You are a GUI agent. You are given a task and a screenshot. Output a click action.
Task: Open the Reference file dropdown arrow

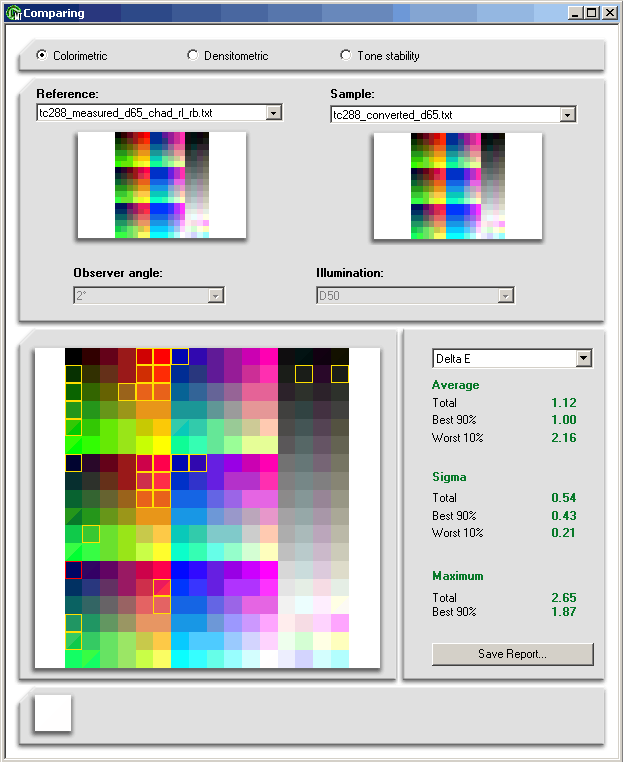(274, 113)
